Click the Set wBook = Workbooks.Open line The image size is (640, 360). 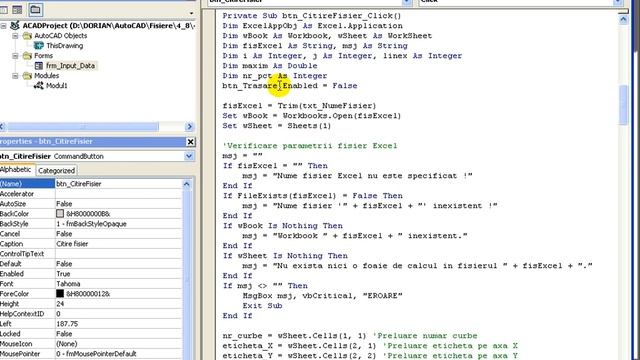pos(312,116)
